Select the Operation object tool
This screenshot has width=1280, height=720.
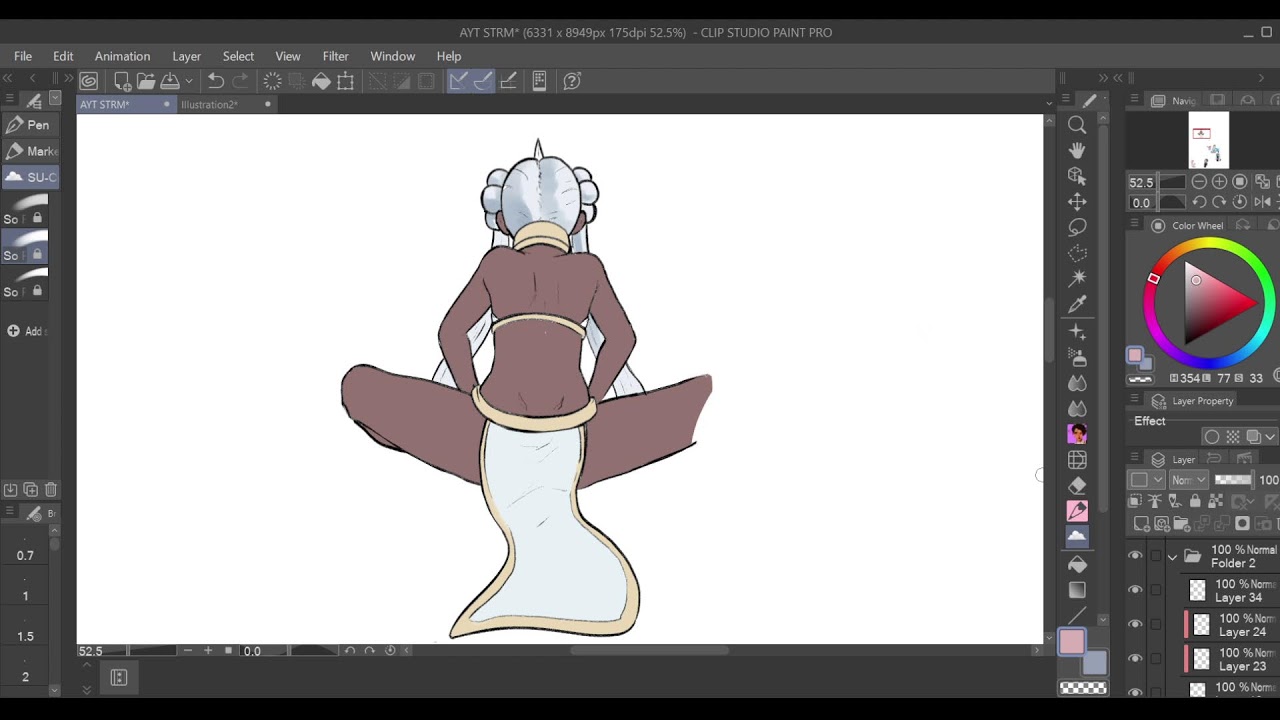tap(1077, 176)
